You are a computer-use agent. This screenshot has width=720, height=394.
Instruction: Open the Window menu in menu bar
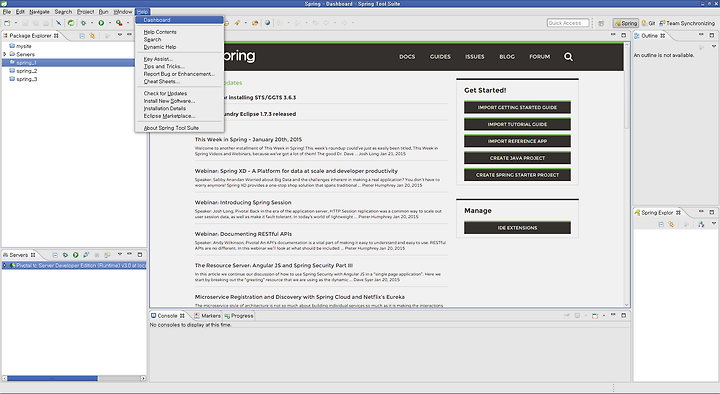123,11
